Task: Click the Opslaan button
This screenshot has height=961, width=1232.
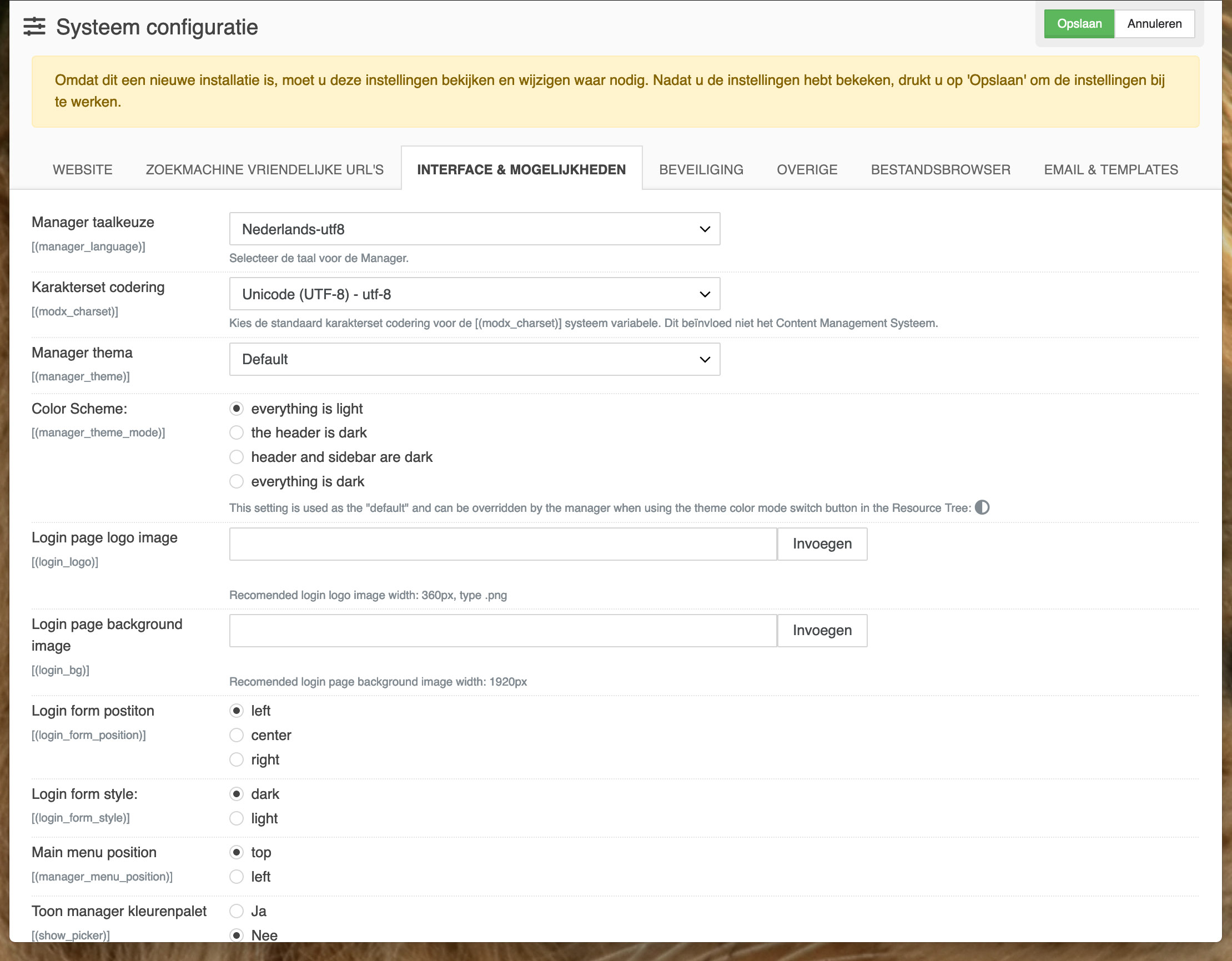Action: [1079, 24]
